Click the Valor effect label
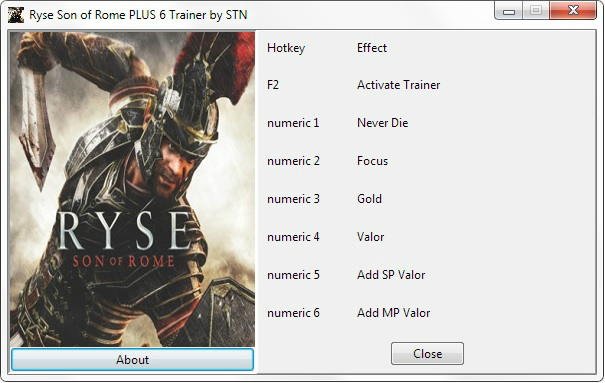 coord(370,237)
